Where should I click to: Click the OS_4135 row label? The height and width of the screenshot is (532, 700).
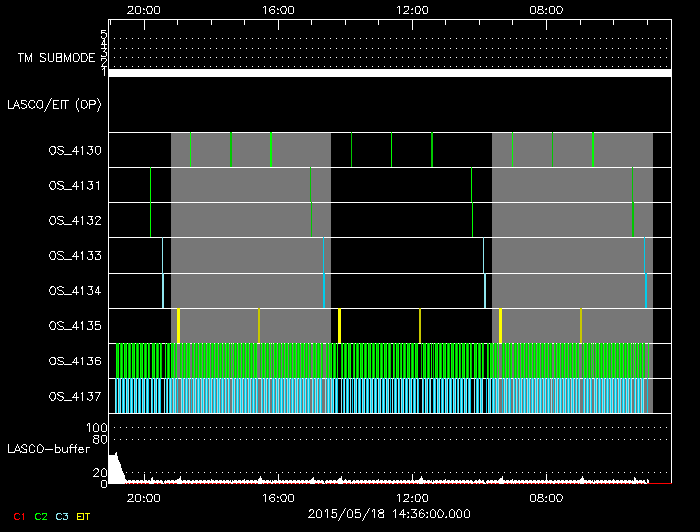(x=74, y=326)
